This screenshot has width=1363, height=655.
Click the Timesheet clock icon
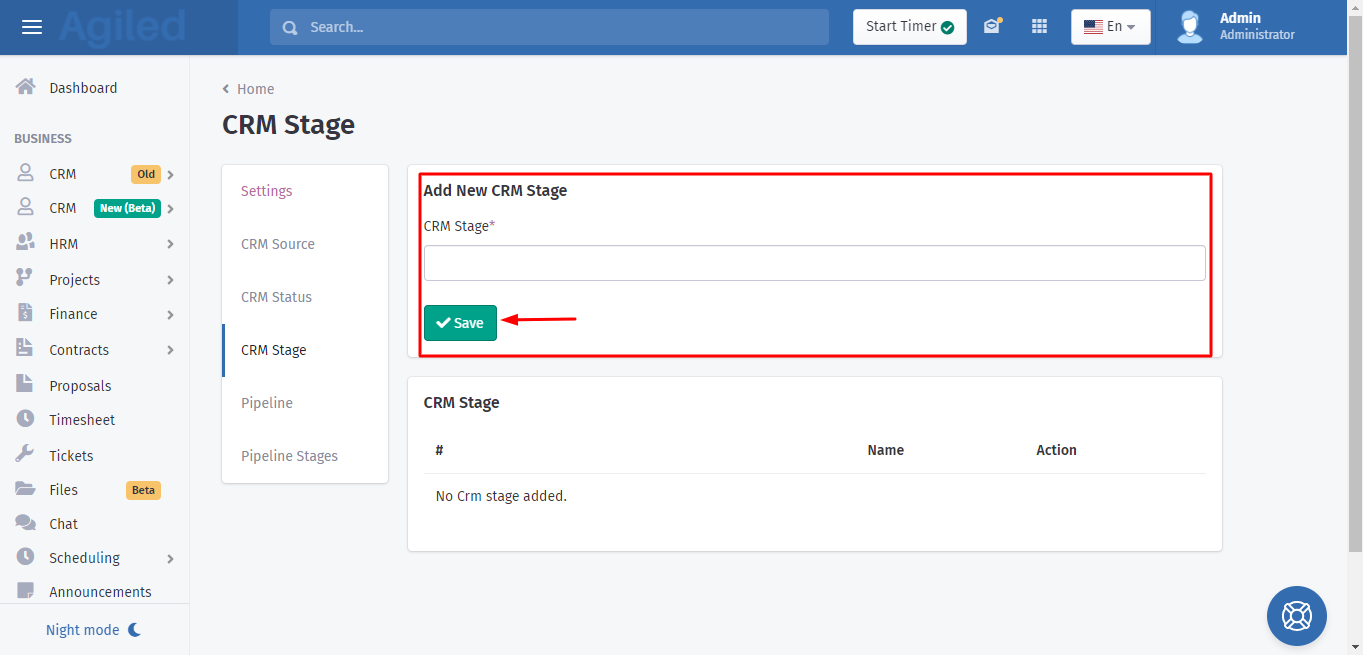coord(26,420)
